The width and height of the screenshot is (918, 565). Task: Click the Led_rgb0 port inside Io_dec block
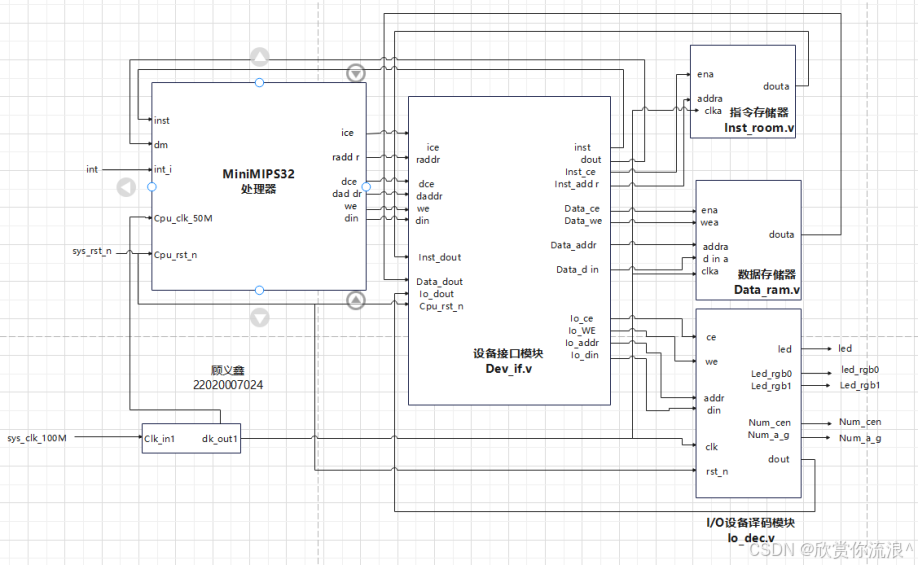[x=771, y=374]
